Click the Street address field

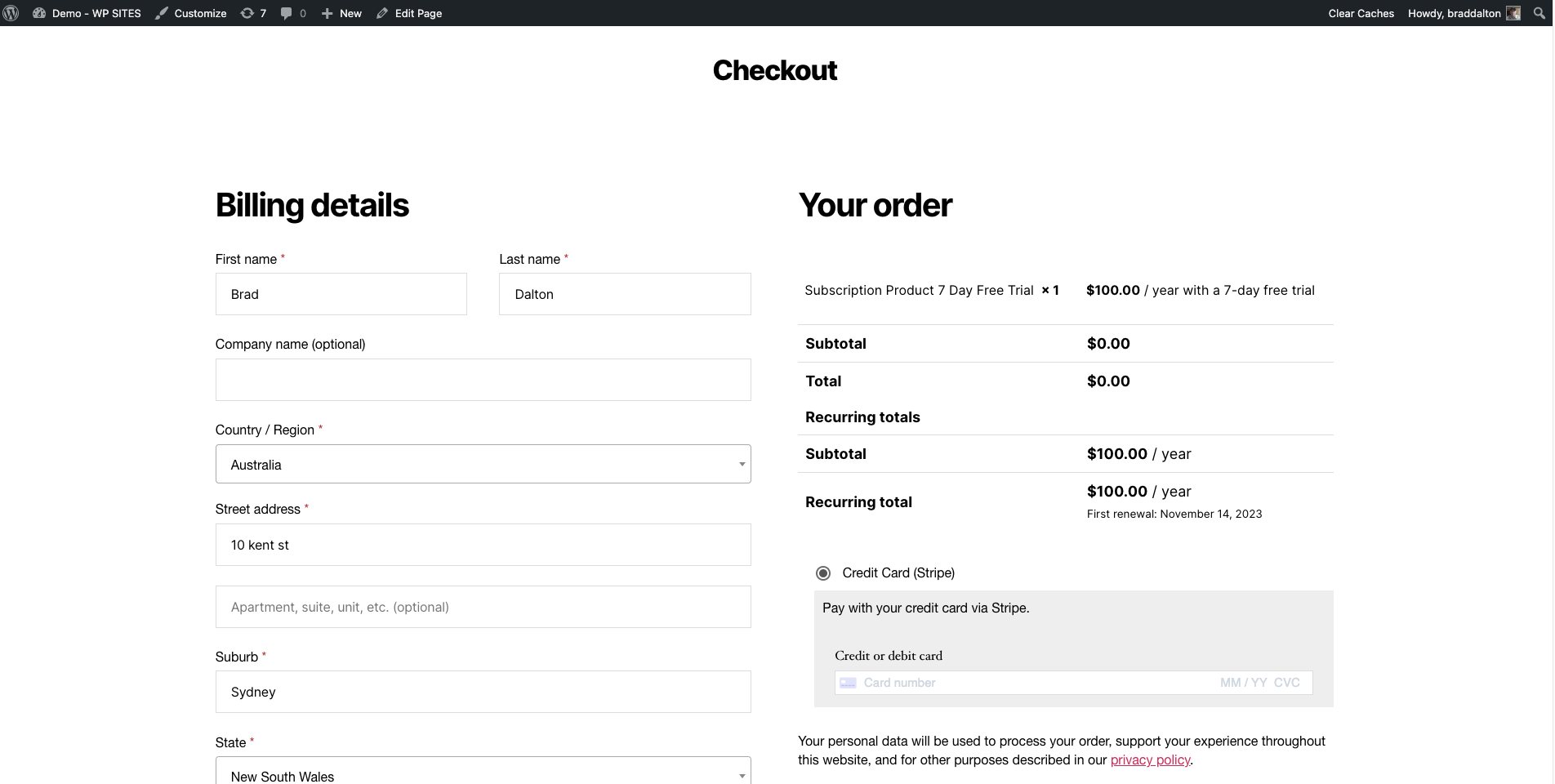point(483,546)
